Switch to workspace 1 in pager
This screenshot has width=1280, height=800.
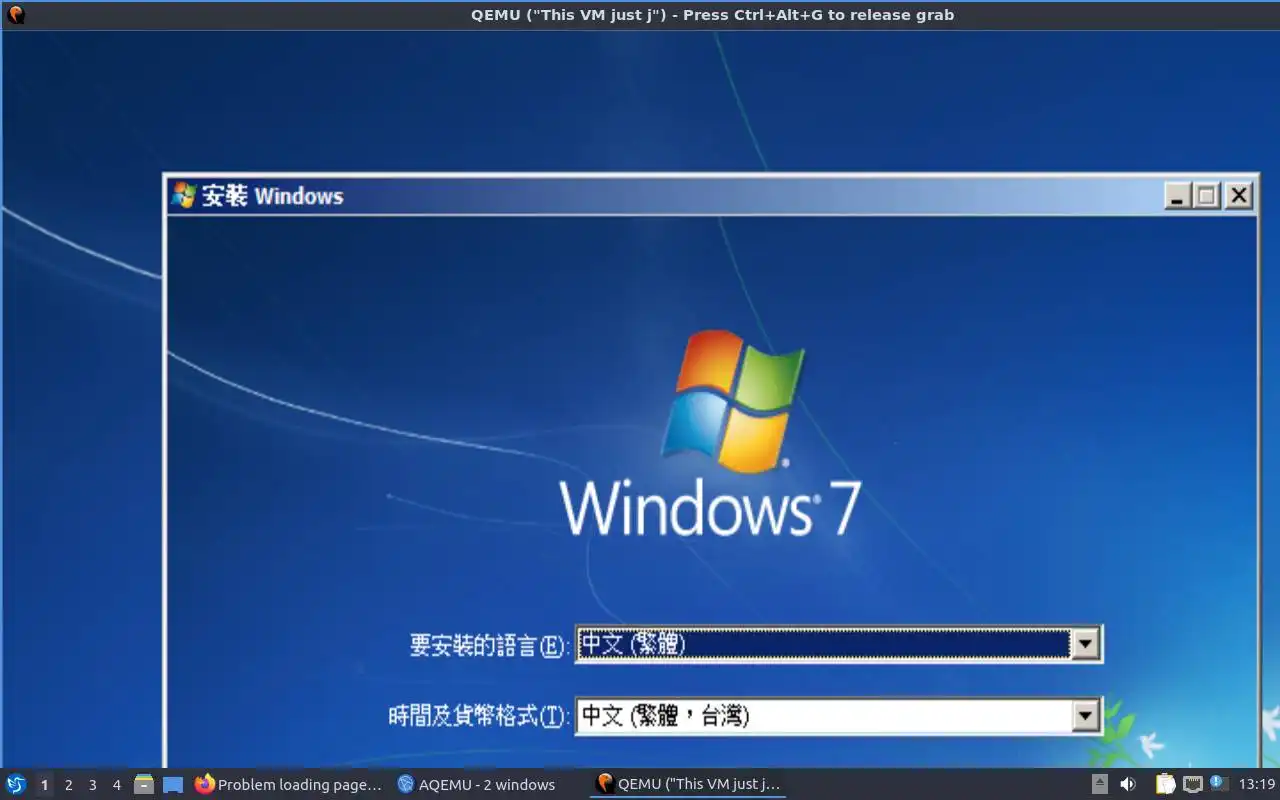(x=44, y=785)
